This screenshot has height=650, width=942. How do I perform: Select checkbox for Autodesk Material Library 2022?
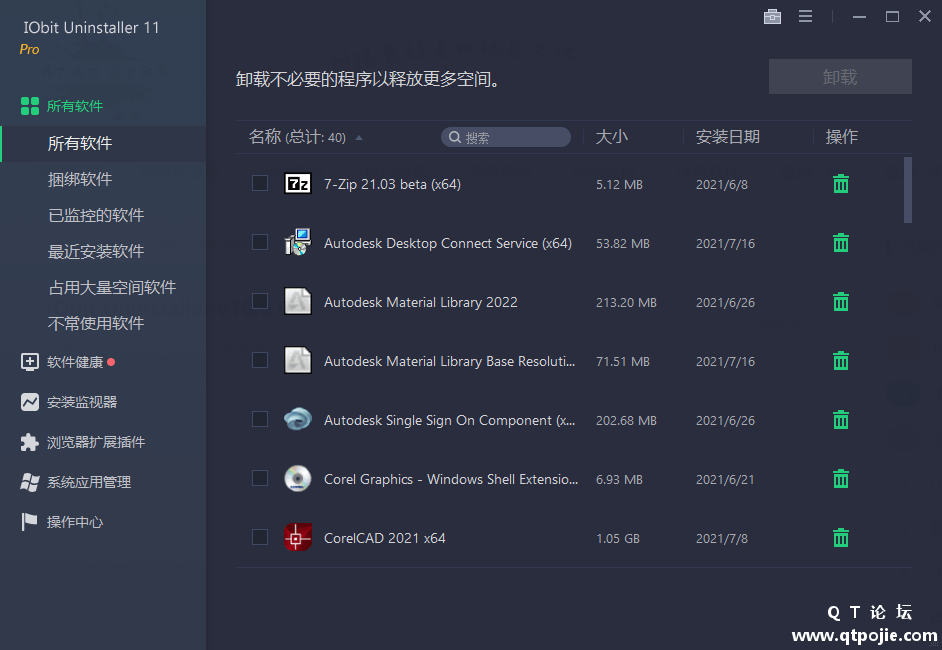tap(260, 300)
